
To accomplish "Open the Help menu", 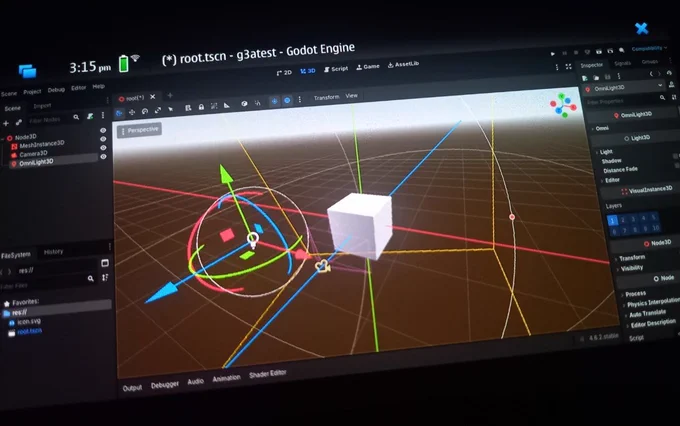I will pyautogui.click(x=98, y=86).
